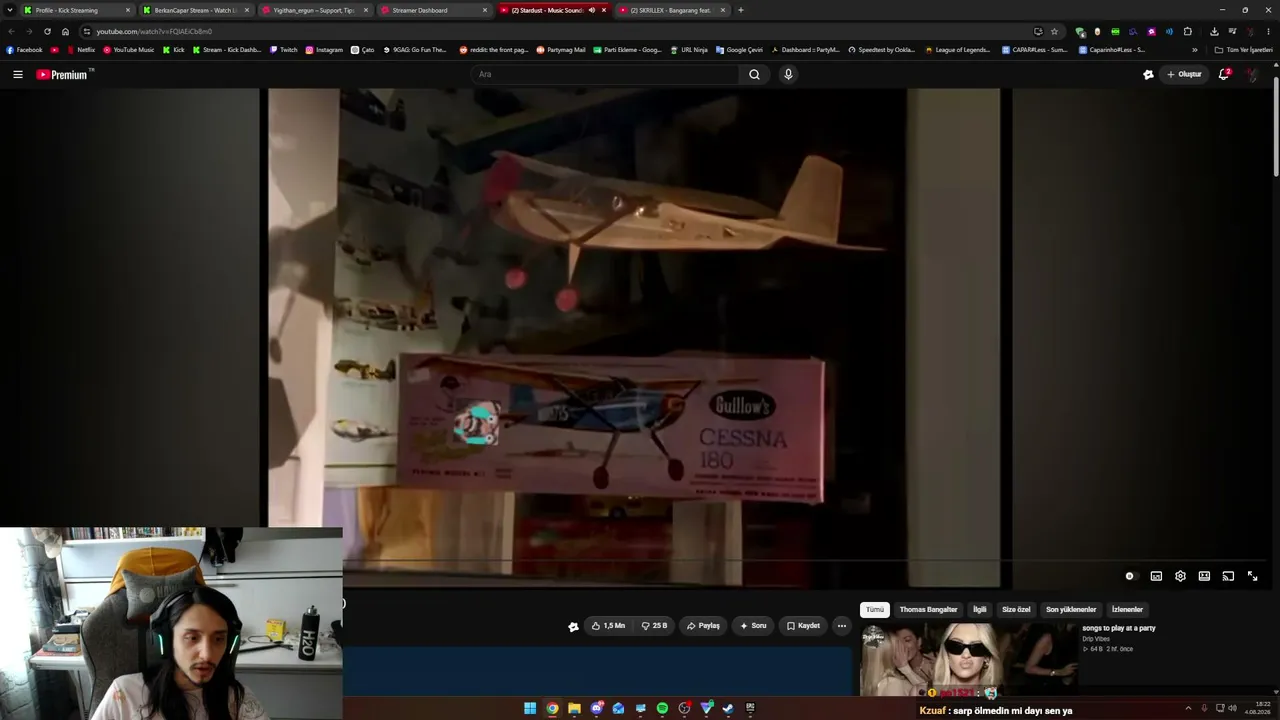Screen dimensions: 1280x720
Task: Open File Explorer from the taskbar
Action: coord(574,708)
